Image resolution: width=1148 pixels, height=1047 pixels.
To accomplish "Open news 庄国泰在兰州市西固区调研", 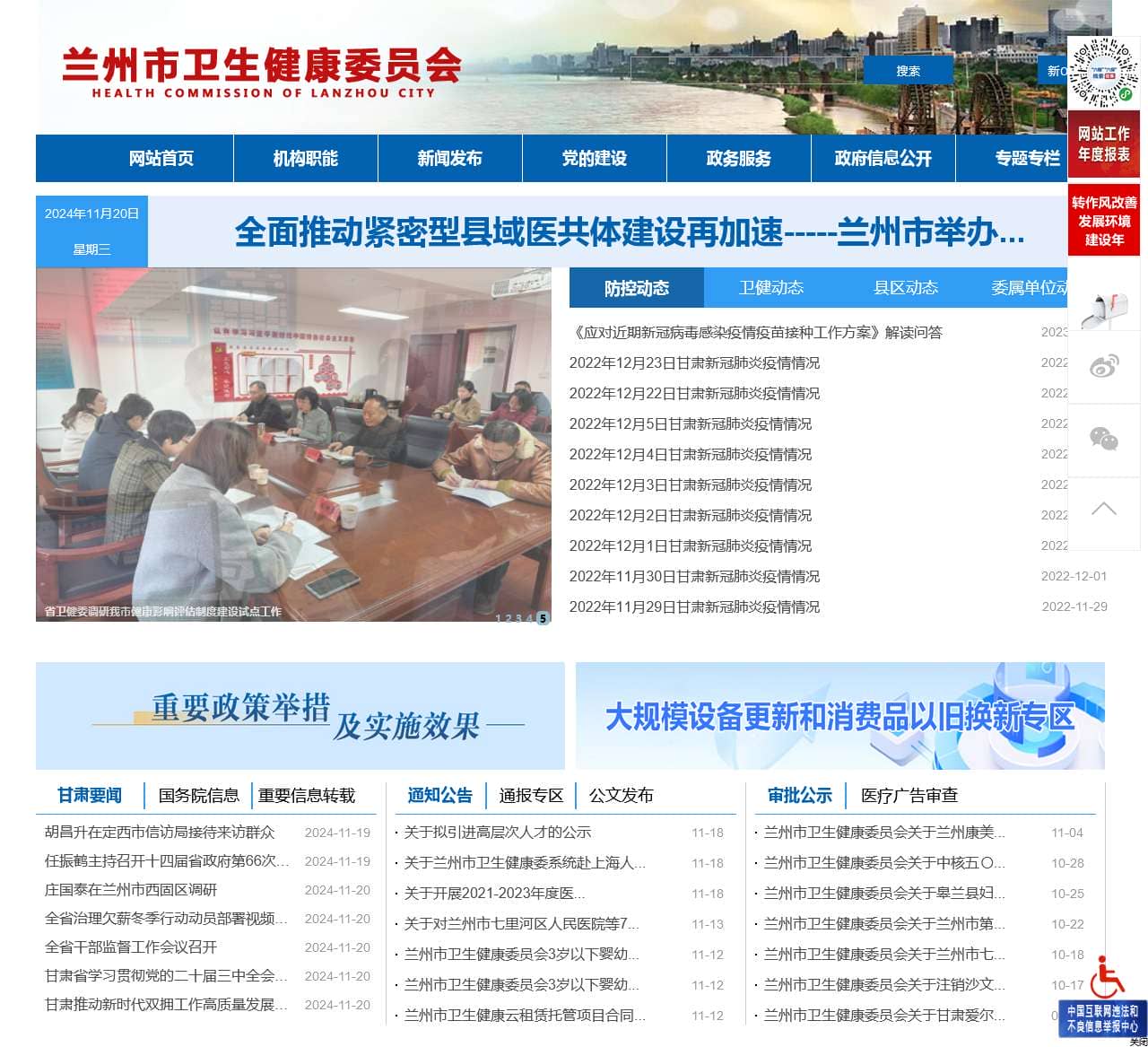I will point(131,889).
